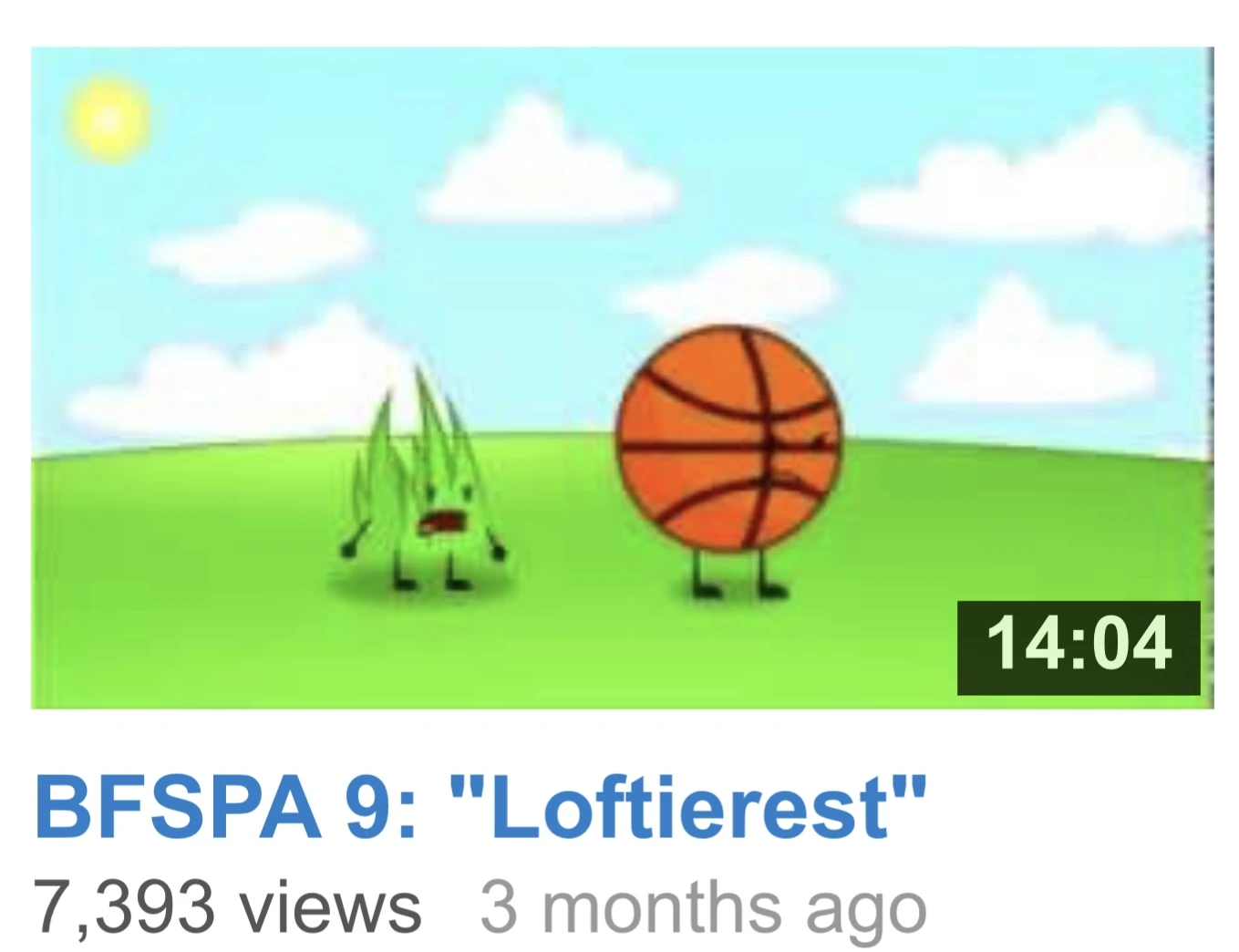
Task: Click the BFSPA 9: "Loftierest" title link
Action: pos(480,807)
